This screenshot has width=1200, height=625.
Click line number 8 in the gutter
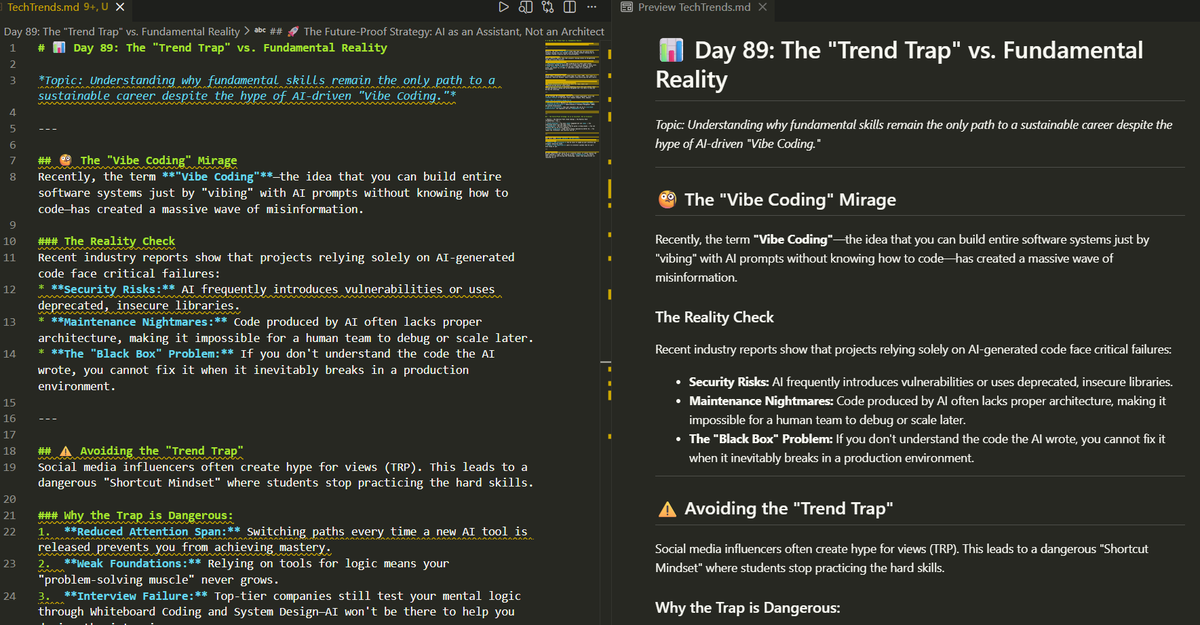(11, 177)
